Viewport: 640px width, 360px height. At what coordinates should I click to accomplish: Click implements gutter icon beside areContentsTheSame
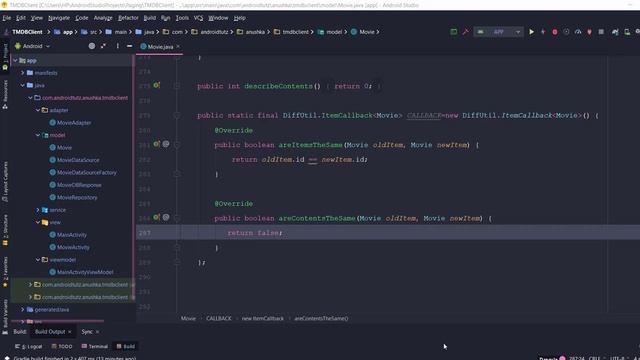(156, 218)
